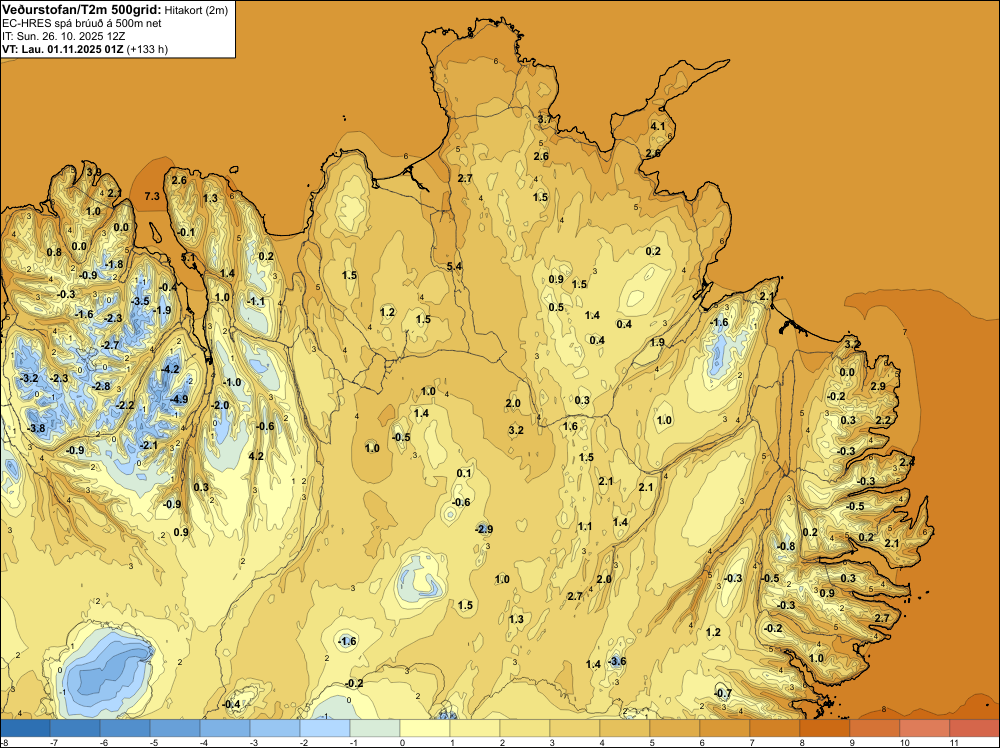Click the 3.7 temperature value

(545, 119)
